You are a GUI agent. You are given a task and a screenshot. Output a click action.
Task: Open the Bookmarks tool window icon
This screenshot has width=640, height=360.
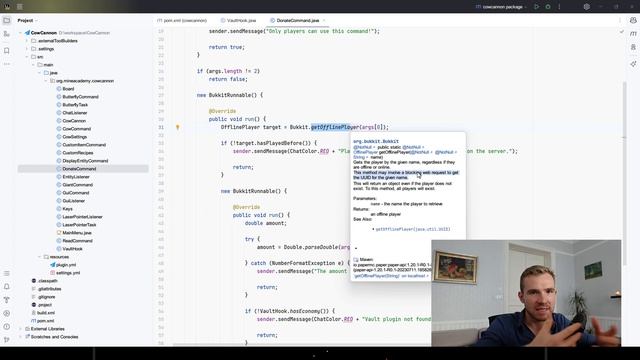[7, 51]
